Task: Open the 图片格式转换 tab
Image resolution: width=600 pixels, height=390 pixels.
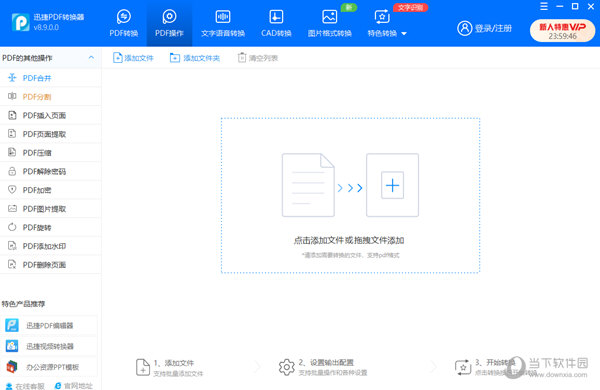Action: [x=329, y=24]
